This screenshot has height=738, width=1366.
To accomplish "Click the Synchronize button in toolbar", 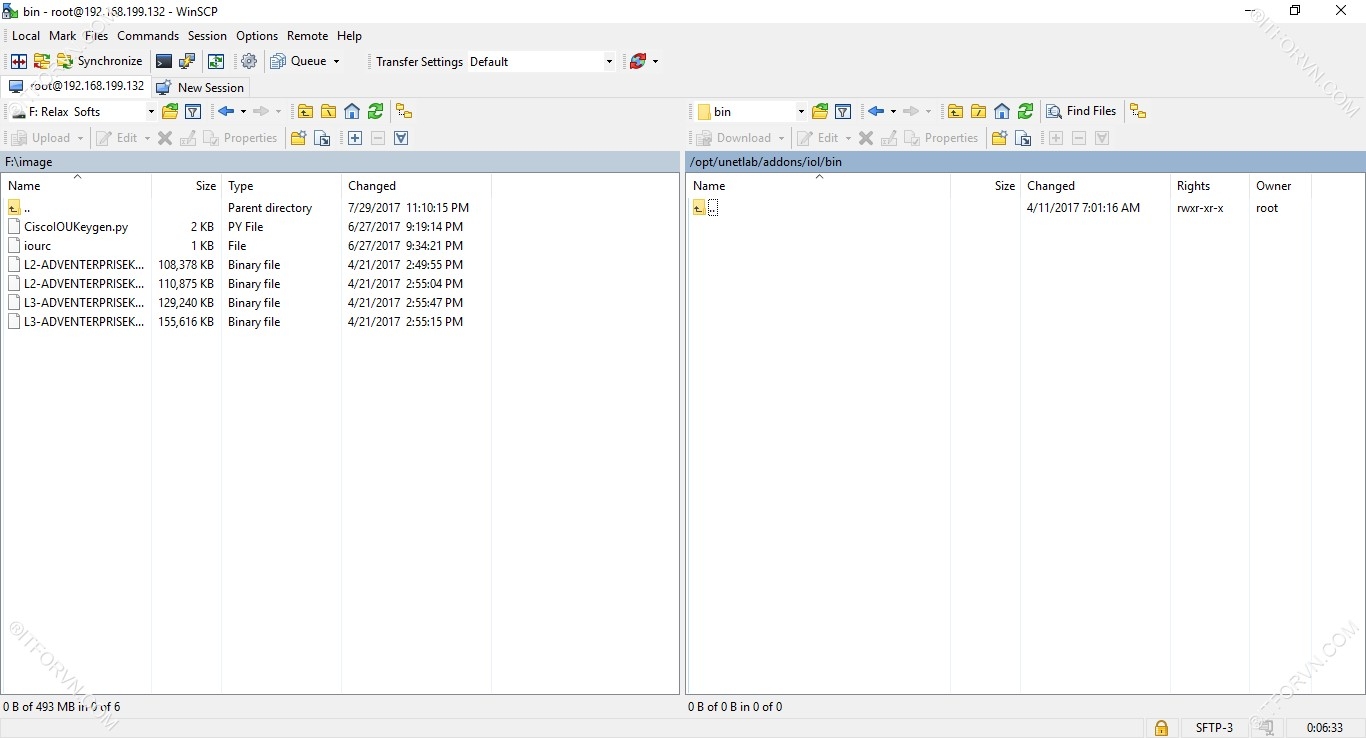I will (99, 62).
